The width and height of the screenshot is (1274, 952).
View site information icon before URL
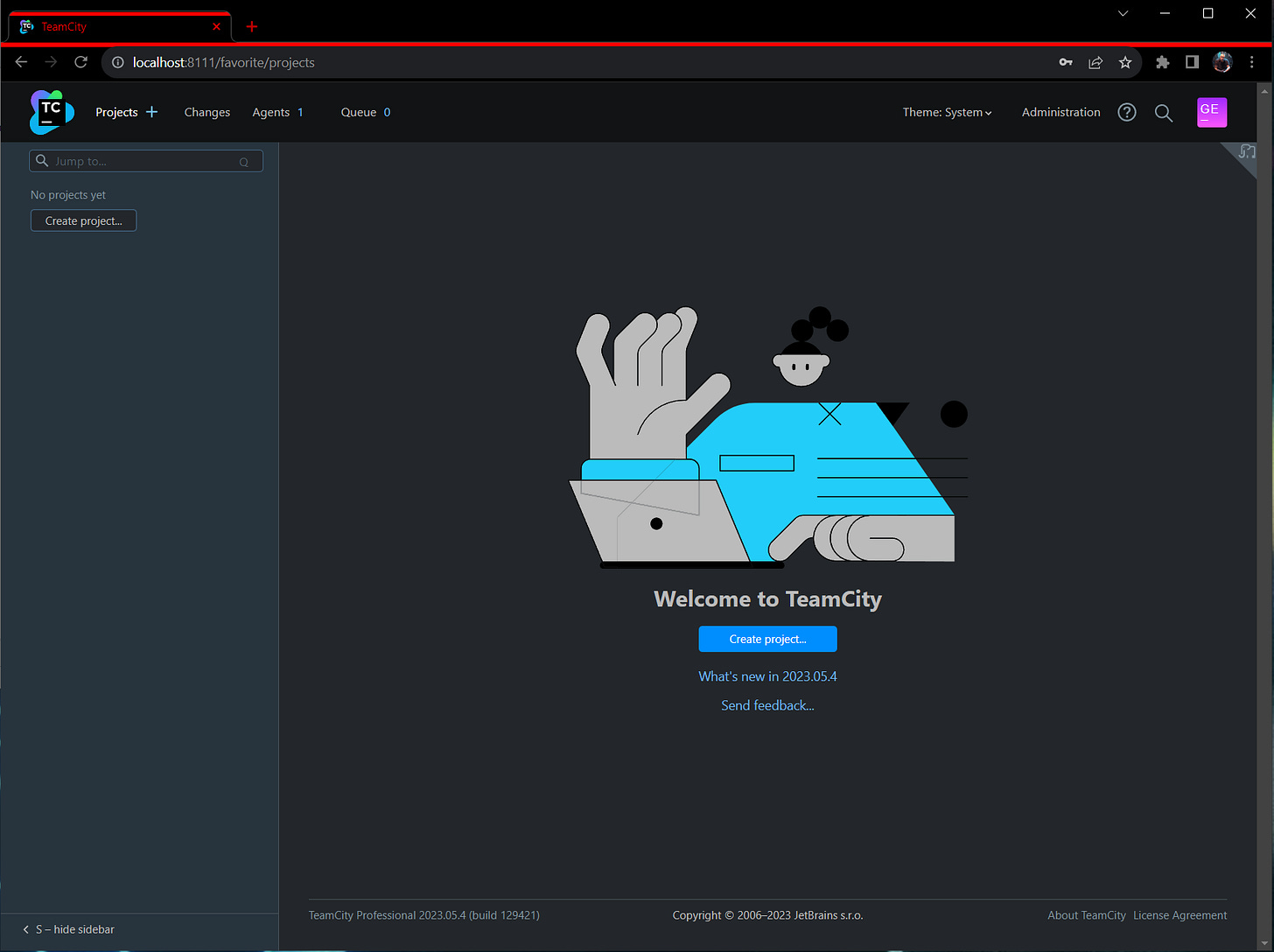click(118, 62)
